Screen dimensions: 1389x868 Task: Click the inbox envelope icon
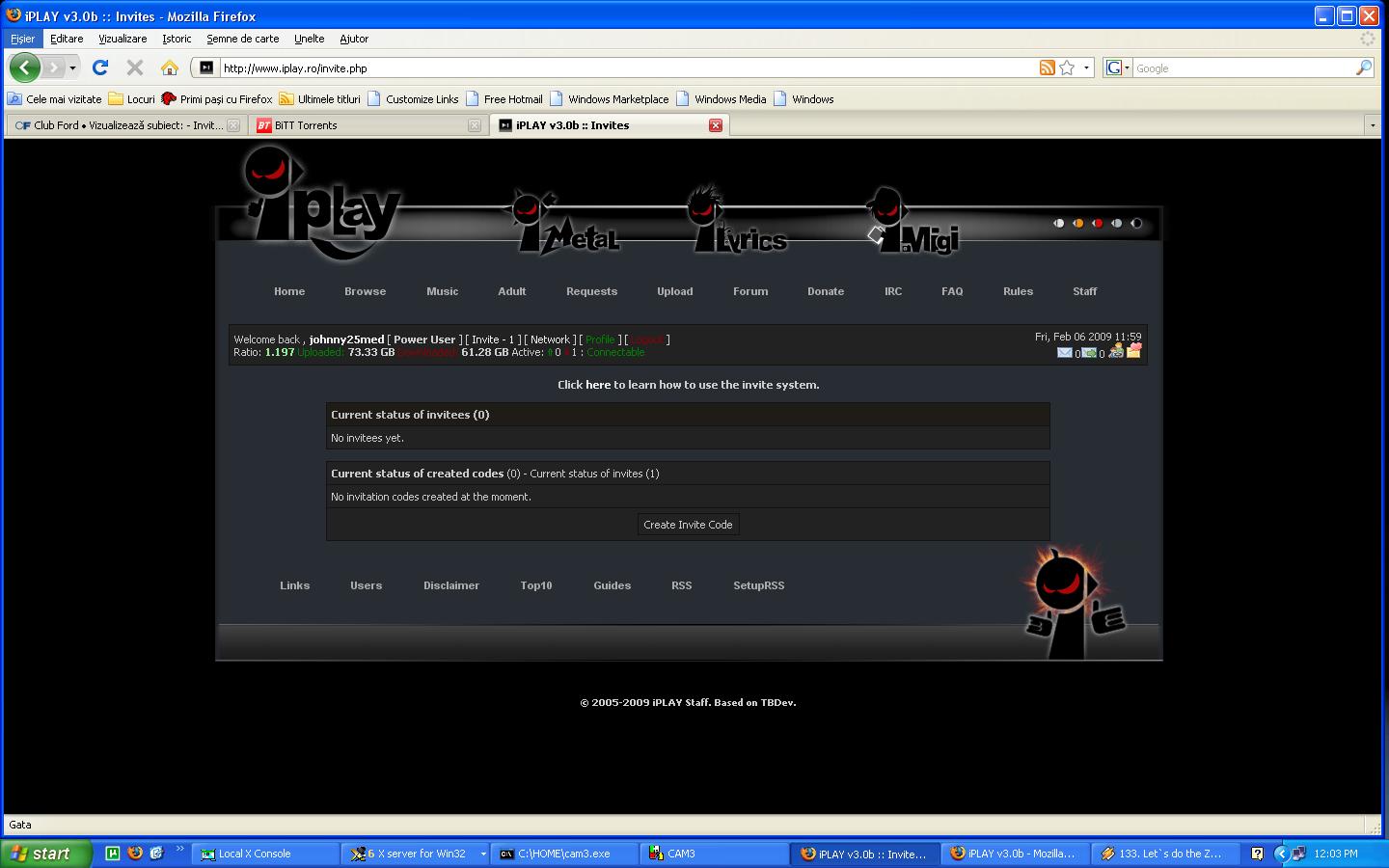(1064, 352)
